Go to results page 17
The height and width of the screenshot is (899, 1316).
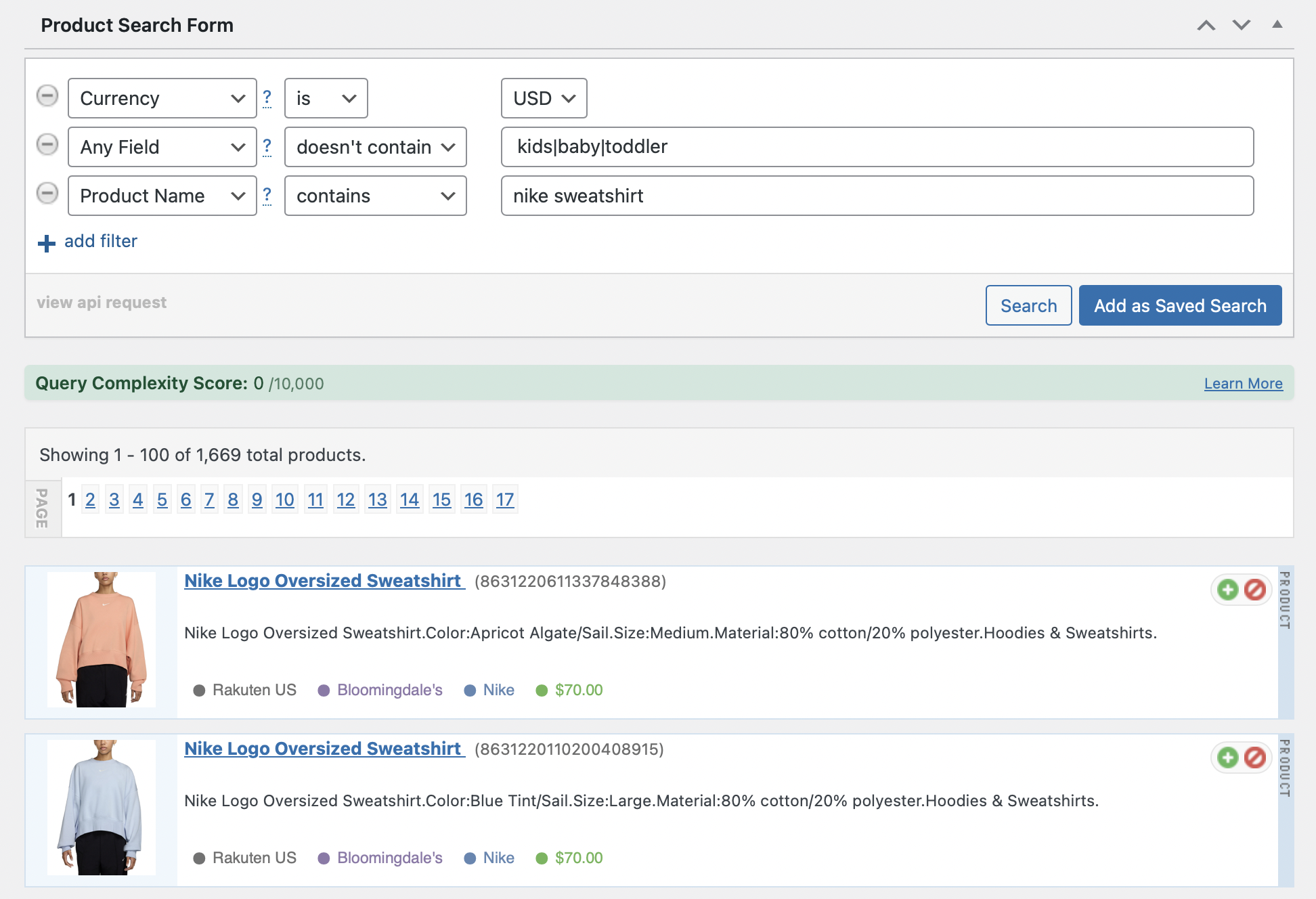[x=505, y=500]
